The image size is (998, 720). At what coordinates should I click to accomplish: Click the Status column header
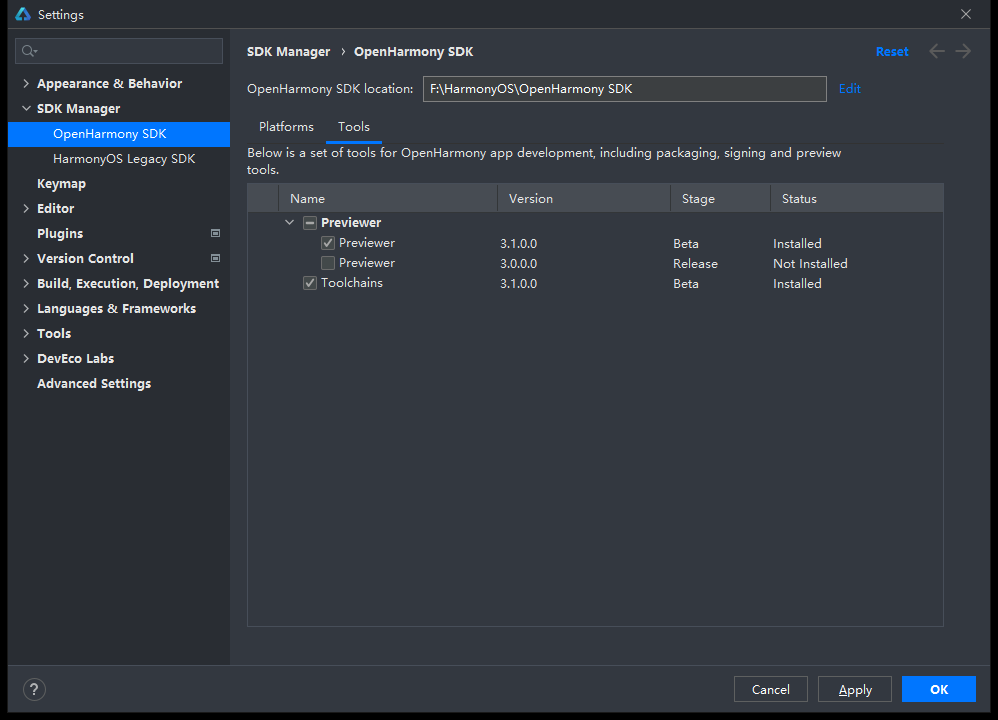click(x=857, y=198)
